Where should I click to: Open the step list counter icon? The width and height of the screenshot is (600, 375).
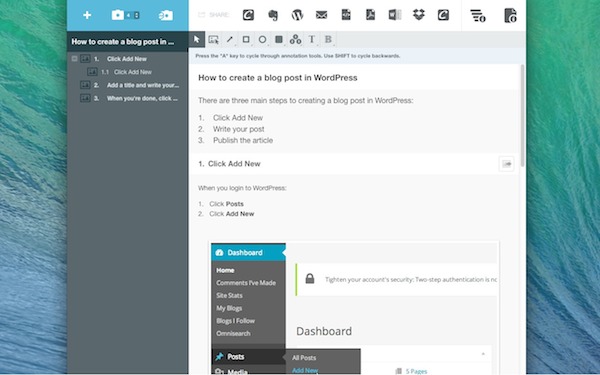[x=478, y=16]
